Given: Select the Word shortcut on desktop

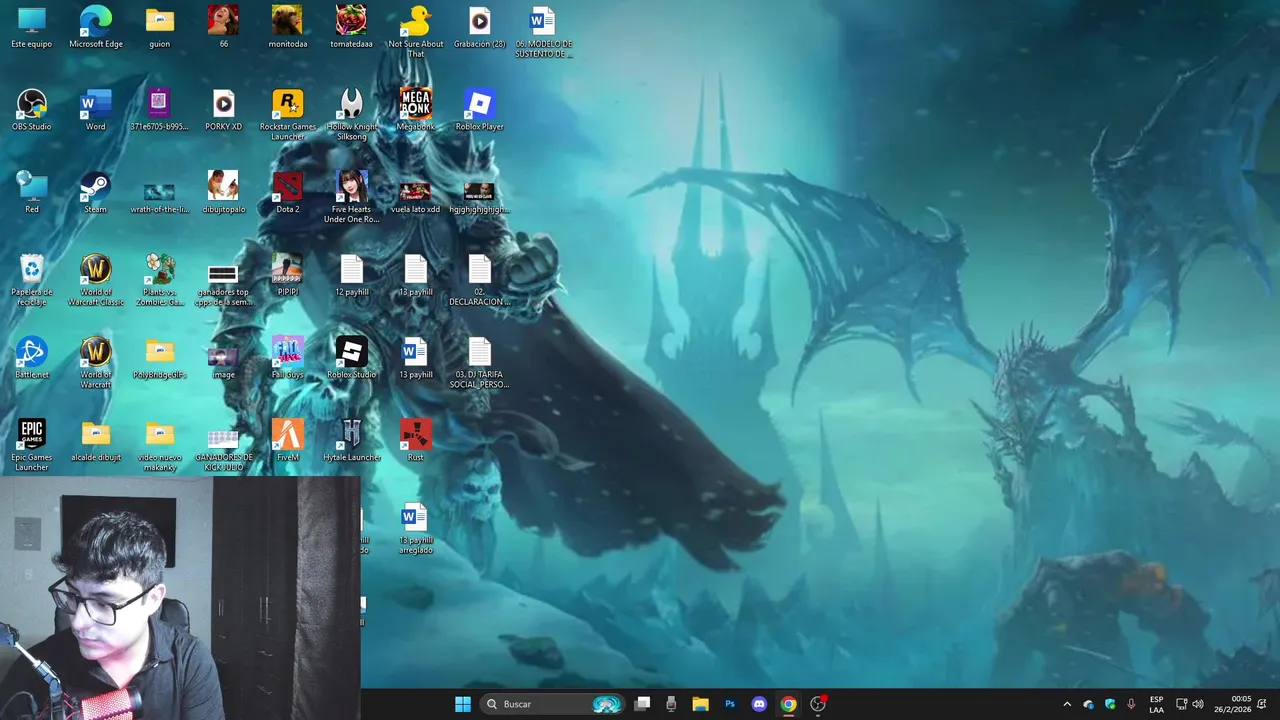Looking at the screenshot, I should tap(96, 111).
